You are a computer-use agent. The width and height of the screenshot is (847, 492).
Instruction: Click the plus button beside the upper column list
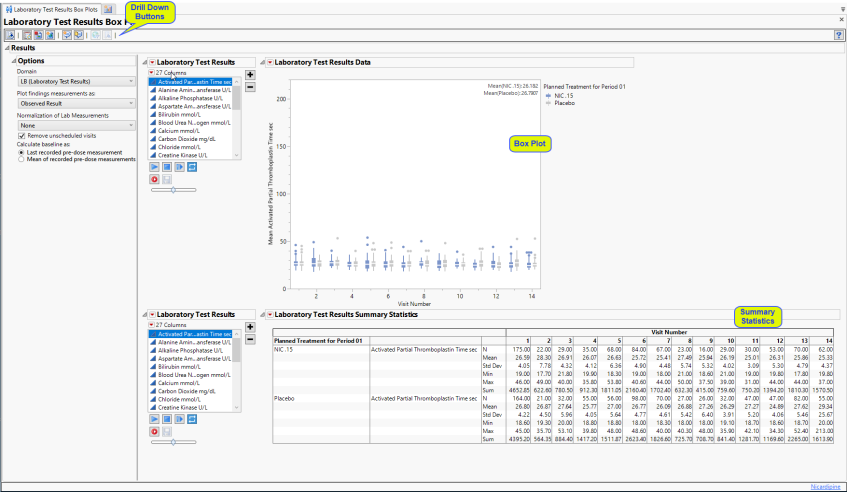click(x=250, y=74)
